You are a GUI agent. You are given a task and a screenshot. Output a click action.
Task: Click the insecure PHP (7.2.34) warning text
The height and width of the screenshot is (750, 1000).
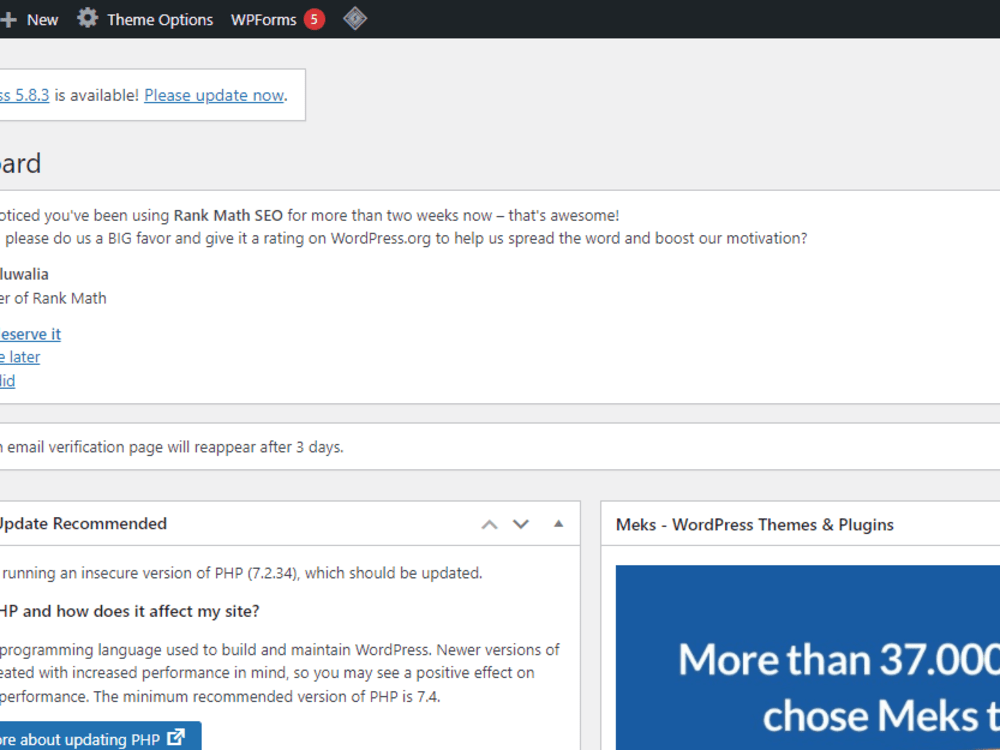pos(241,573)
